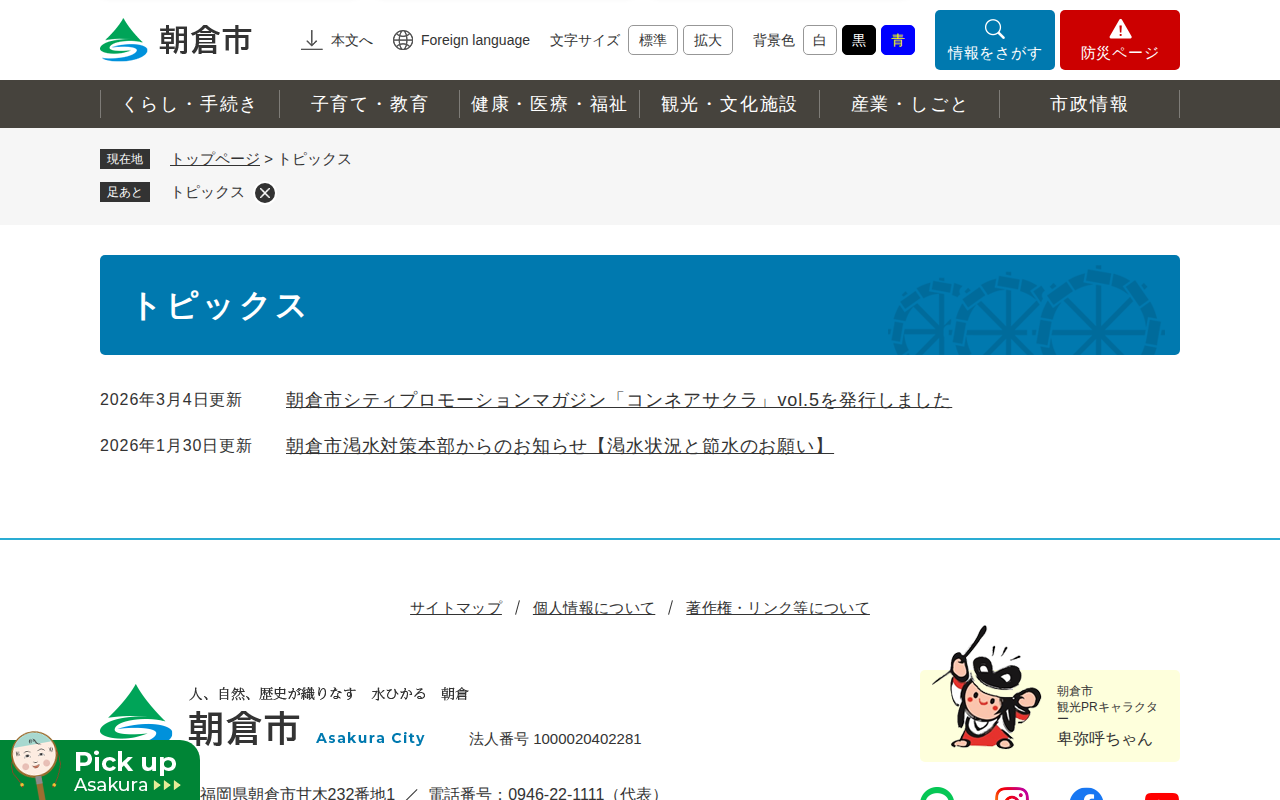This screenshot has width=1280, height=800.
Task: Jump to main content via 本文へ
Action: [x=337, y=40]
